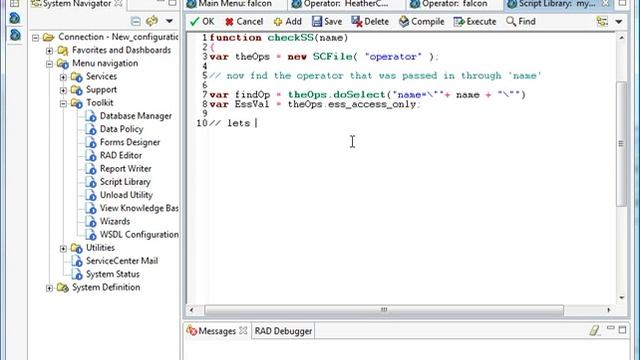Open Forms Designer
640x360 pixels.
(130, 142)
